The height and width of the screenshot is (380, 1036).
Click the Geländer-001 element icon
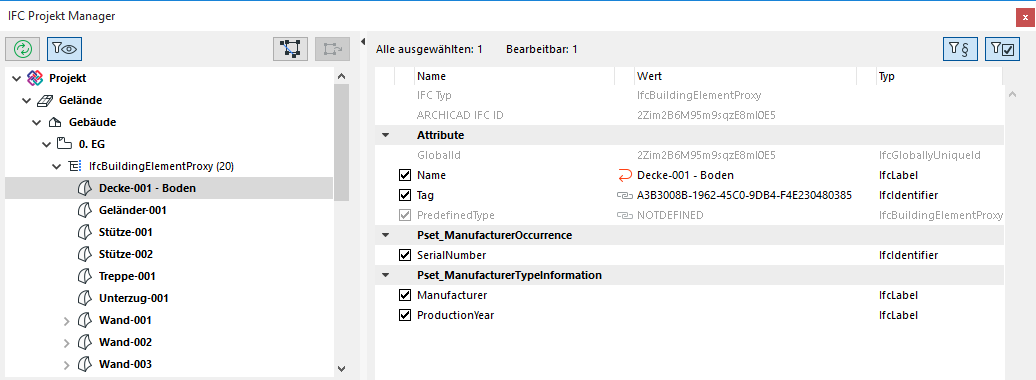coord(84,210)
